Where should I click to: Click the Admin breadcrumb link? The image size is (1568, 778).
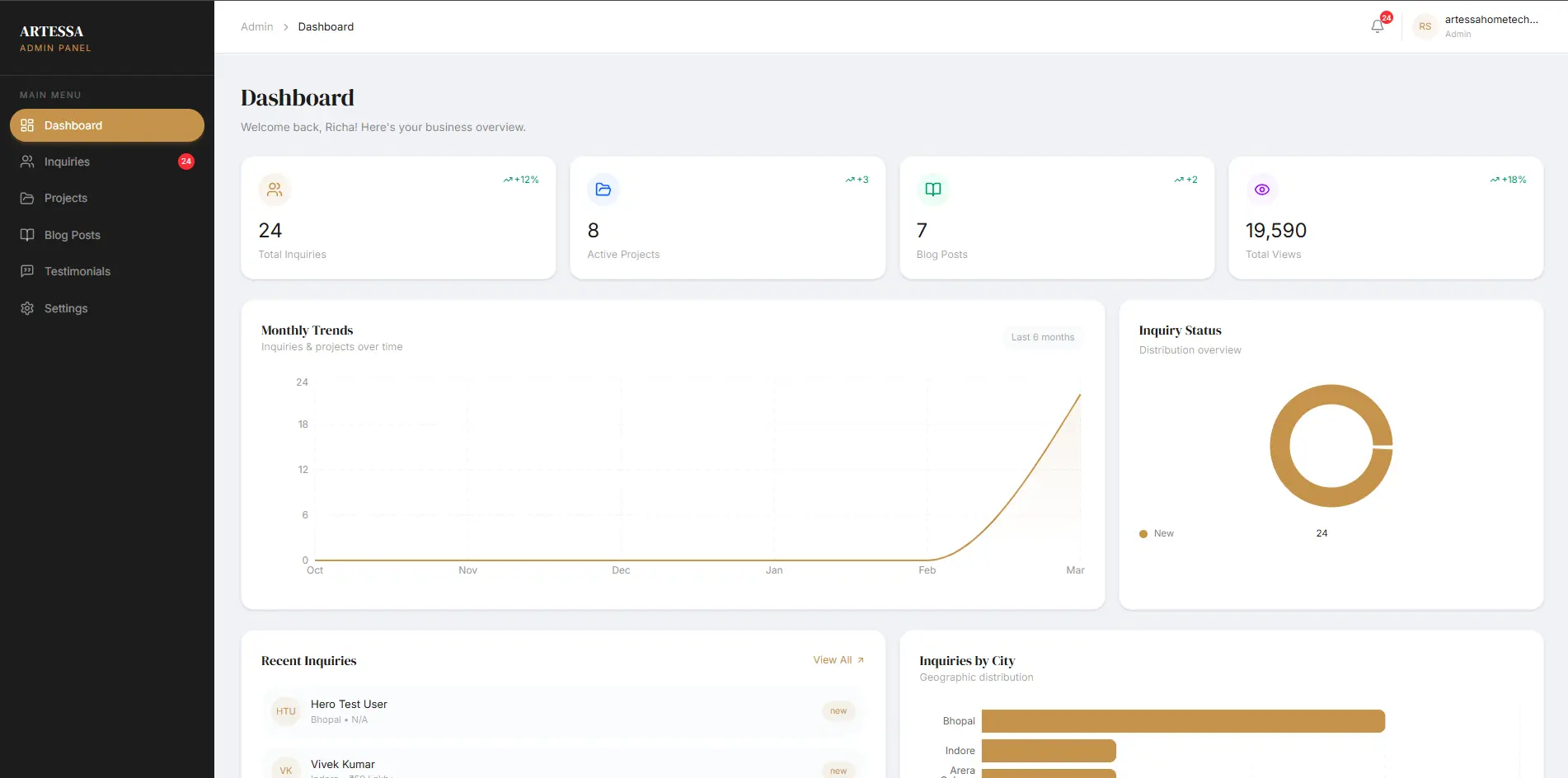[x=256, y=26]
